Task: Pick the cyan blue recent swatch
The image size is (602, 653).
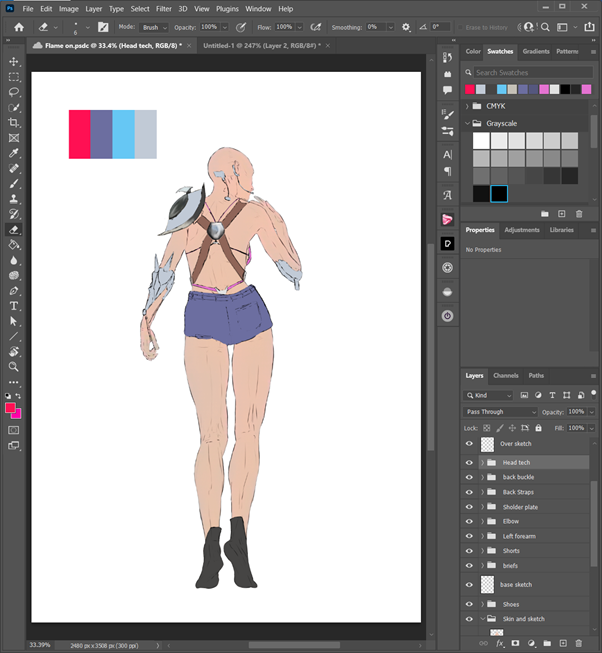Action: [502, 89]
